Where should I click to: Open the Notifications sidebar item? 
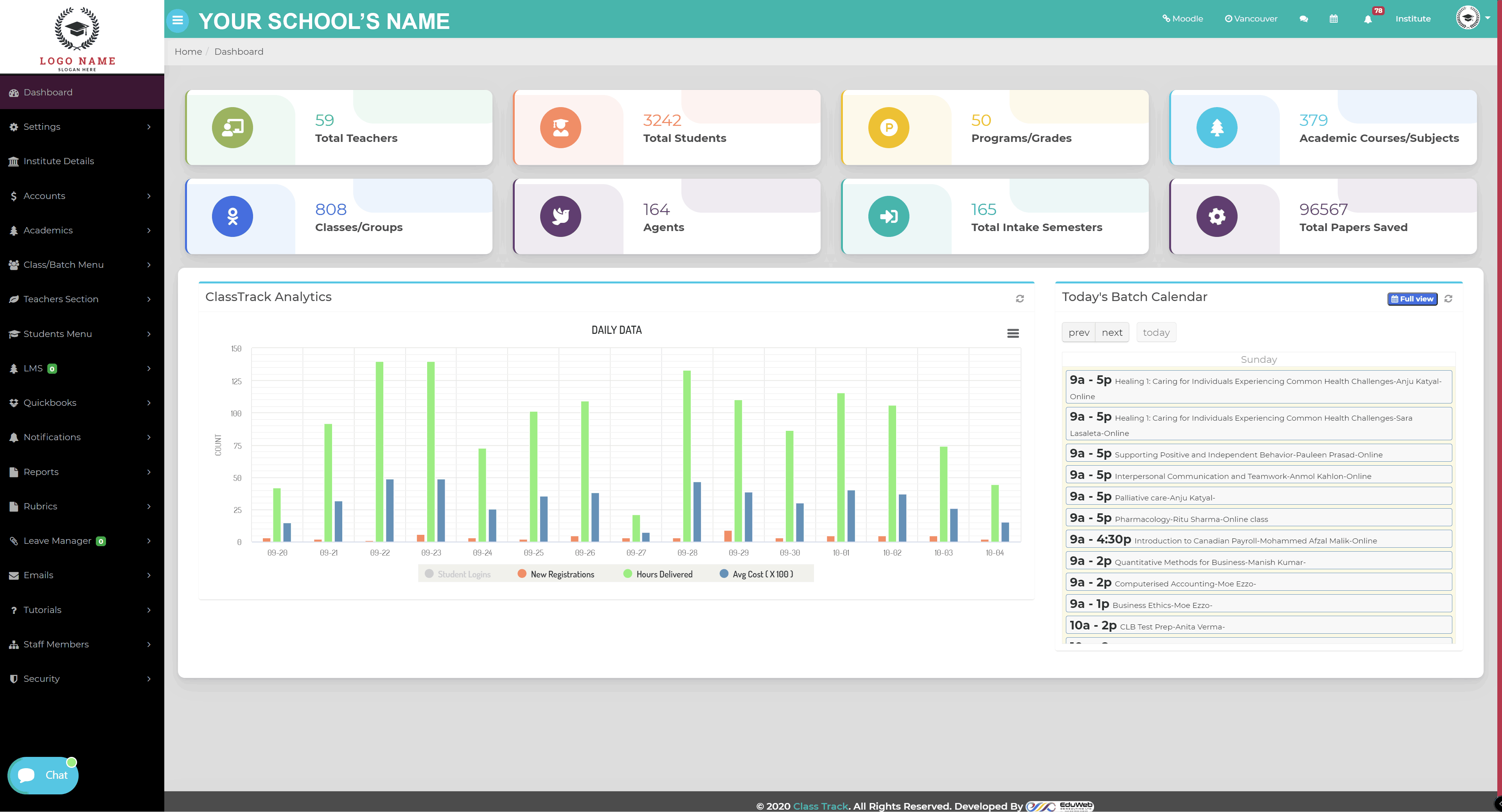point(82,437)
